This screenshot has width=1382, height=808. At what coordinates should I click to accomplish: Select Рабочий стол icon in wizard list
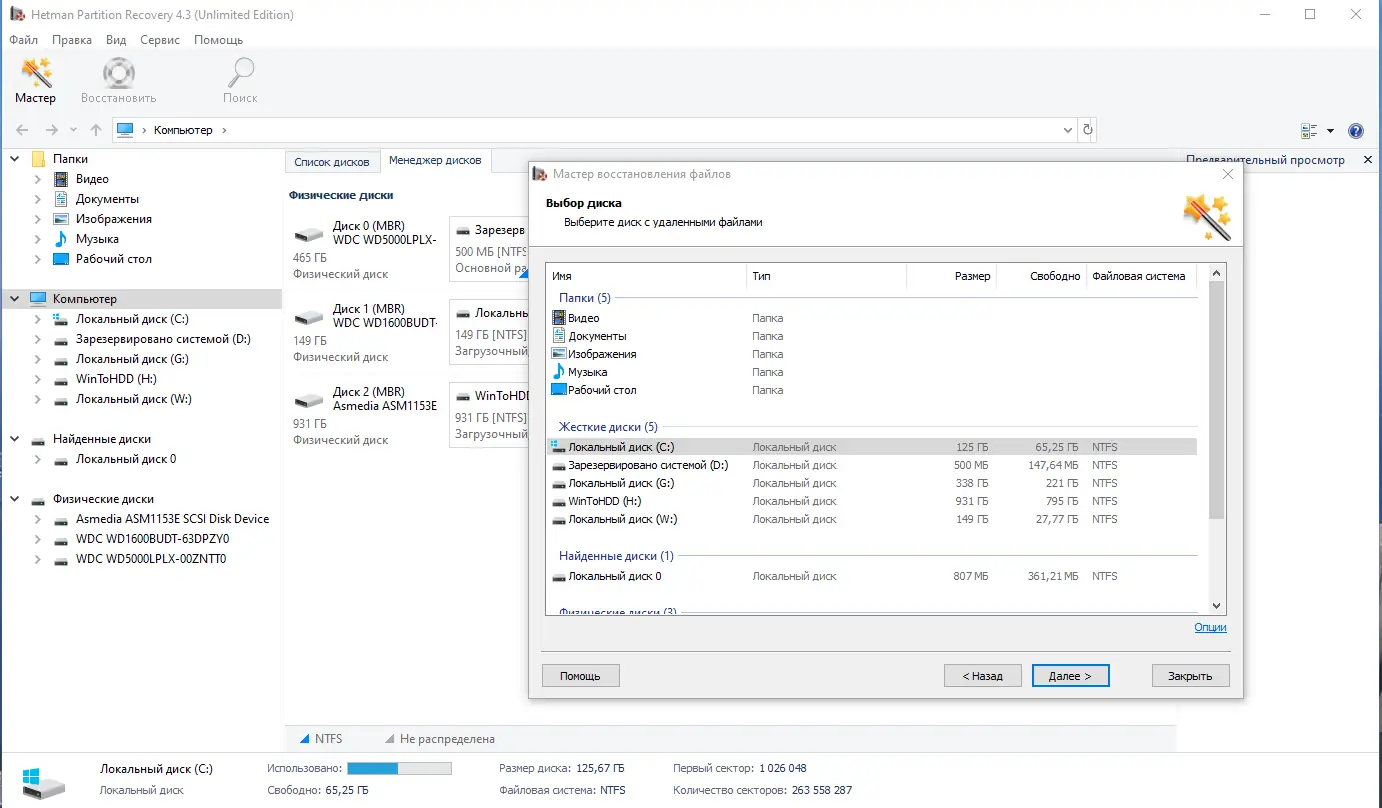click(x=559, y=390)
